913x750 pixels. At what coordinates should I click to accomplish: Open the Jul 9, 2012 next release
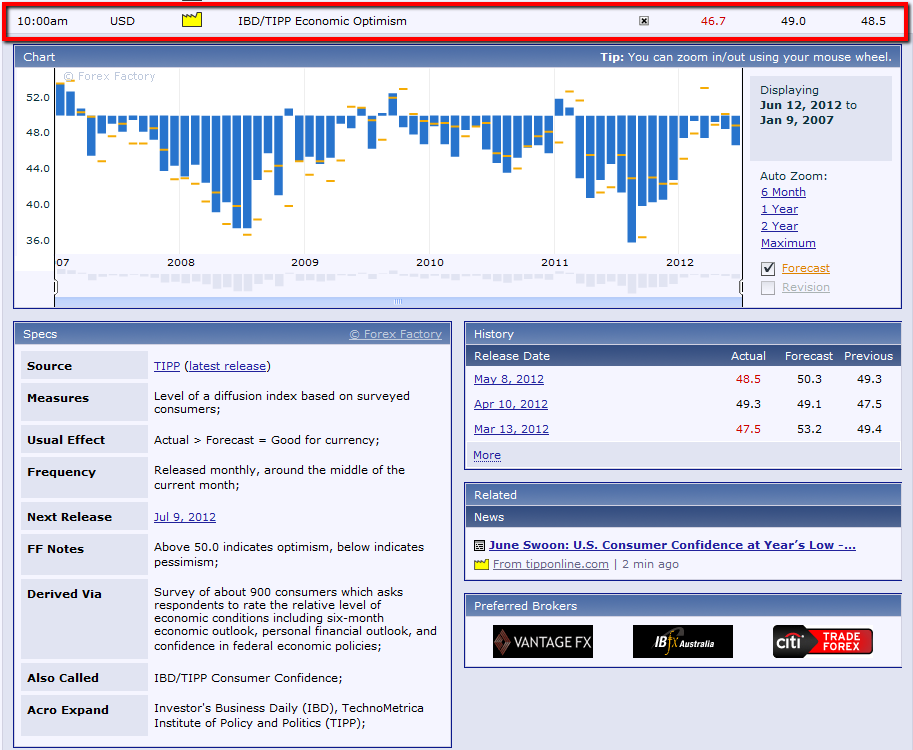185,517
